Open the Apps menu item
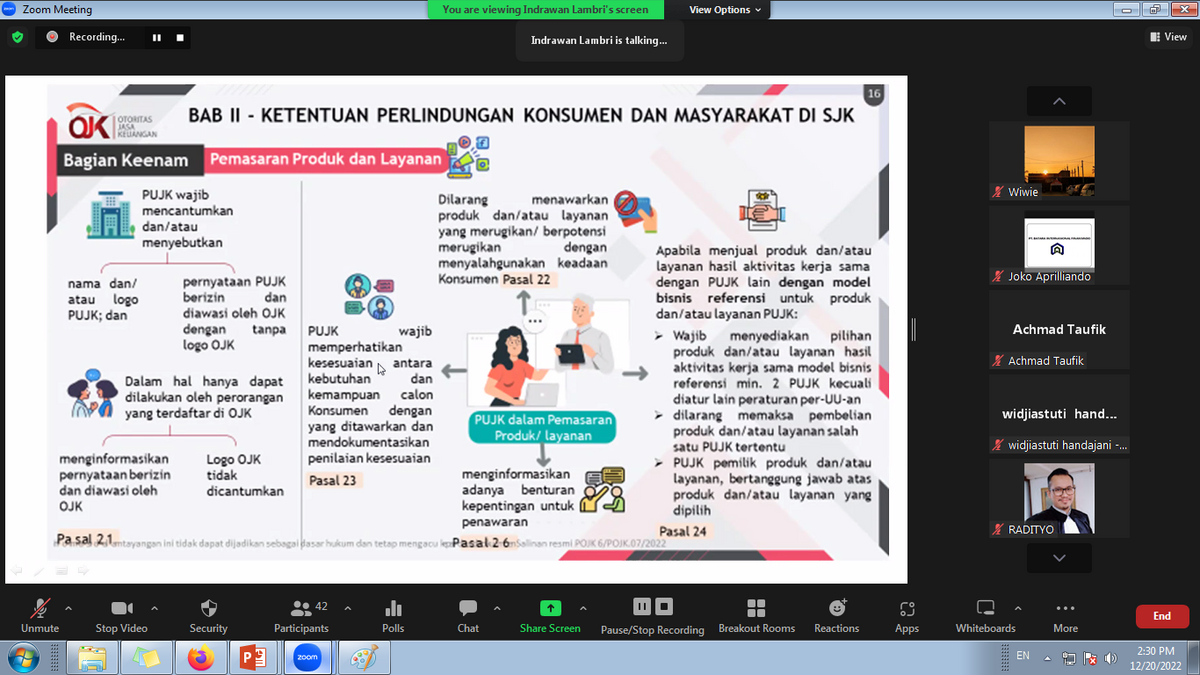This screenshot has width=1200, height=675. click(907, 614)
